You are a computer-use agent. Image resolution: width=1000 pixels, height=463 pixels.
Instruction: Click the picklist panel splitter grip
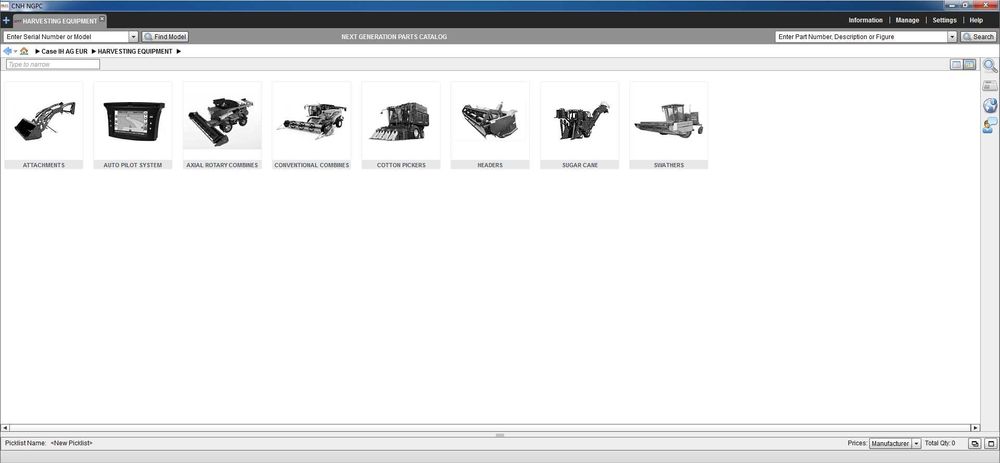coord(500,435)
